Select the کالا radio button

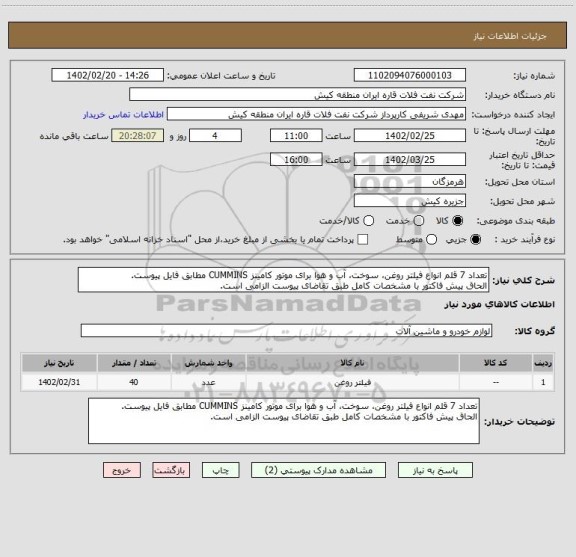coord(458,220)
